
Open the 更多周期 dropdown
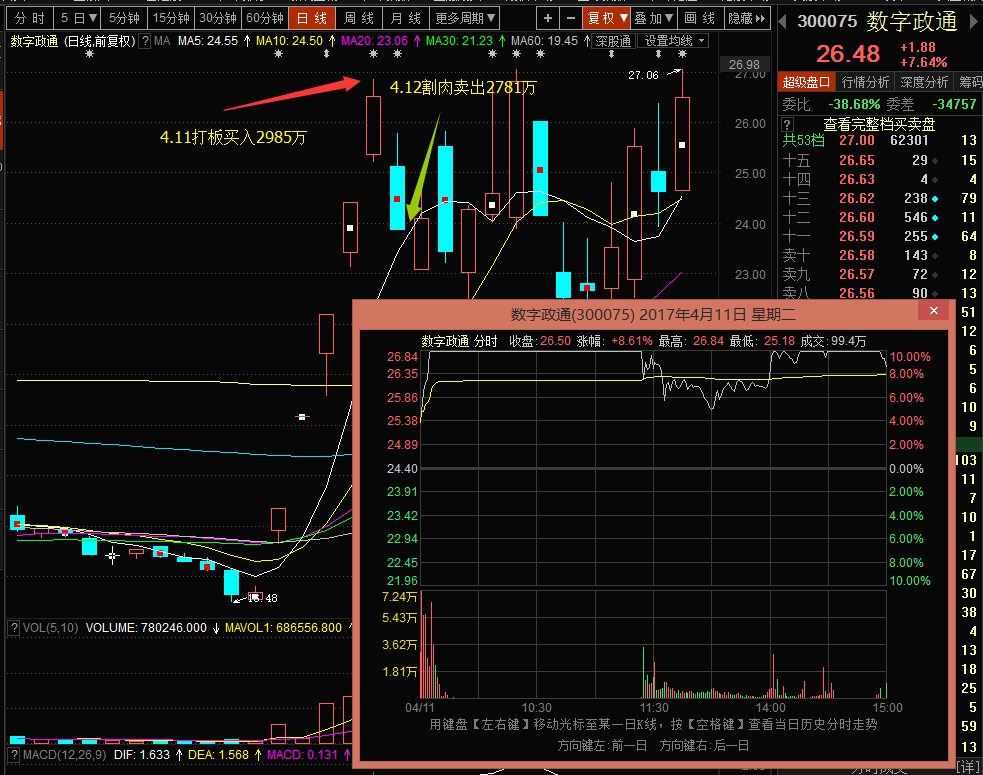(x=464, y=18)
